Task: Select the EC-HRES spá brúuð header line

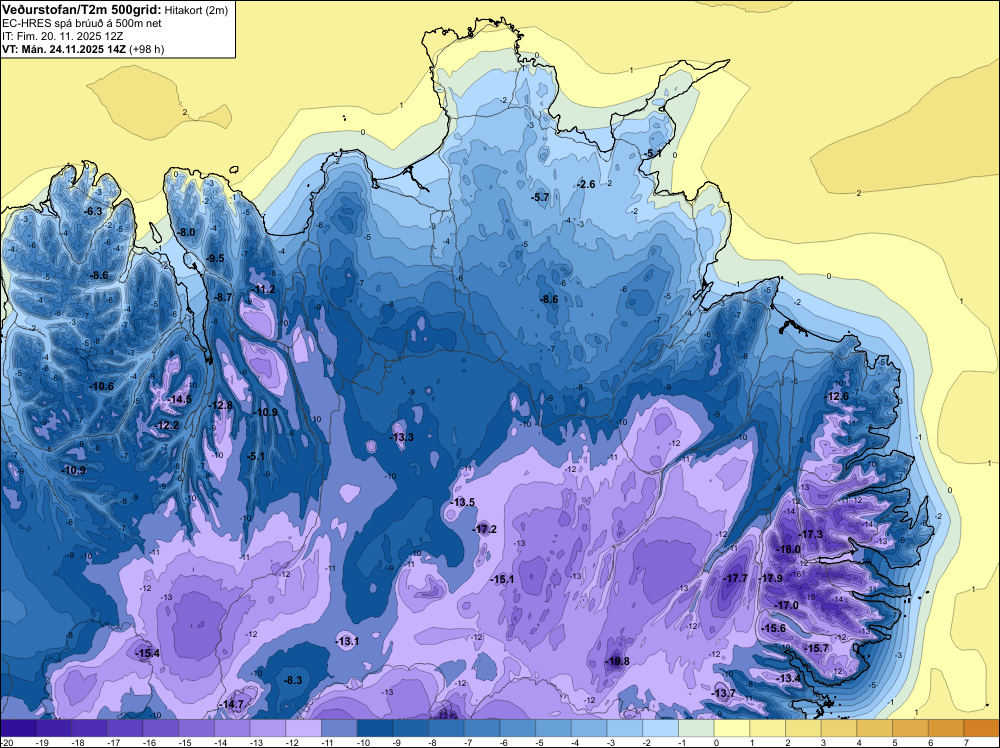Action: coord(82,23)
